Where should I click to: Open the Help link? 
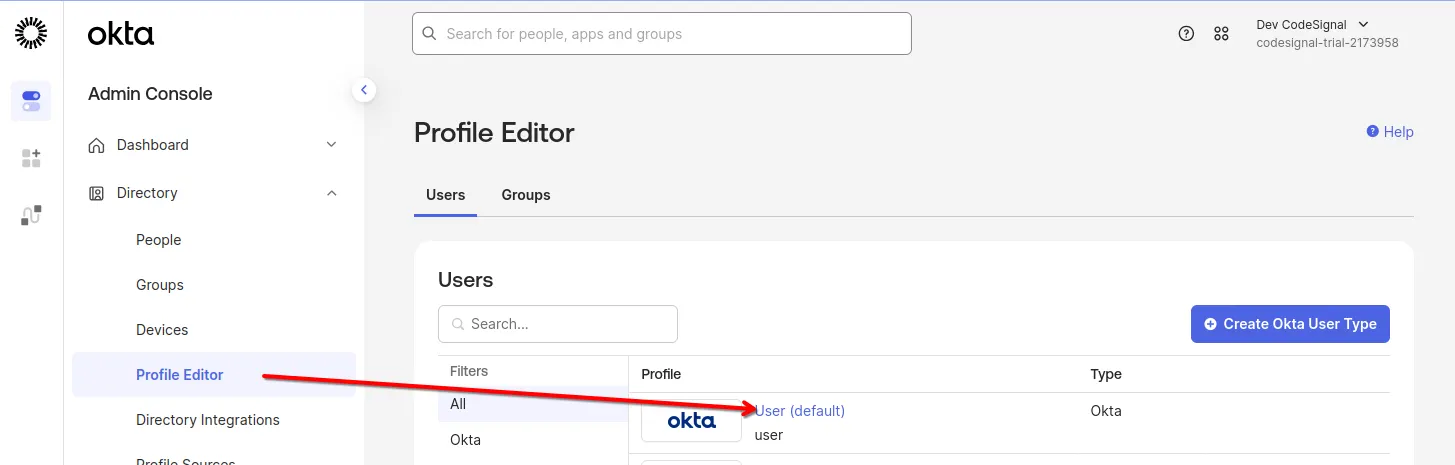(x=1390, y=132)
